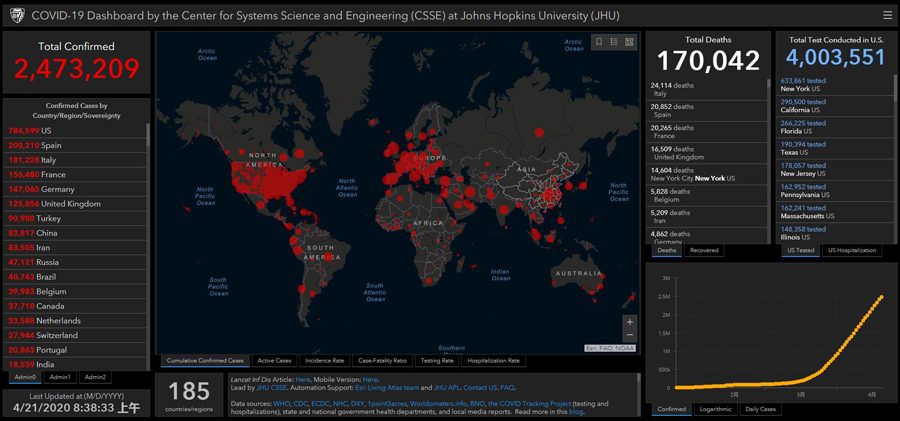Open the basemap gallery grid icon
The width and height of the screenshot is (900, 421).
point(629,42)
